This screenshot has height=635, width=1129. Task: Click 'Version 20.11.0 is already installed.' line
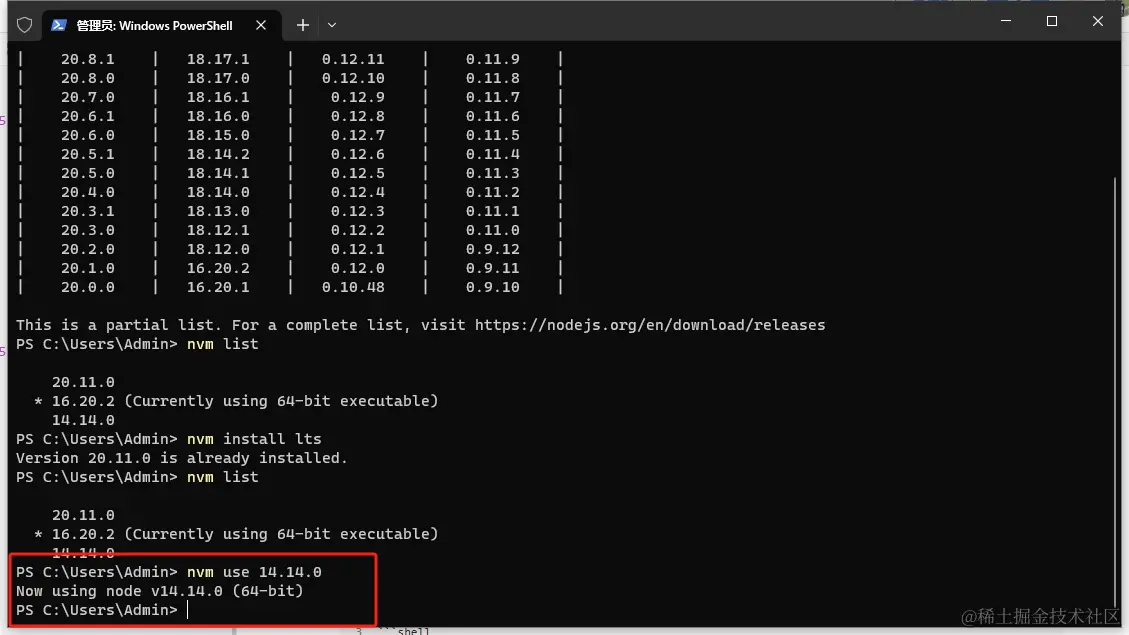181,458
